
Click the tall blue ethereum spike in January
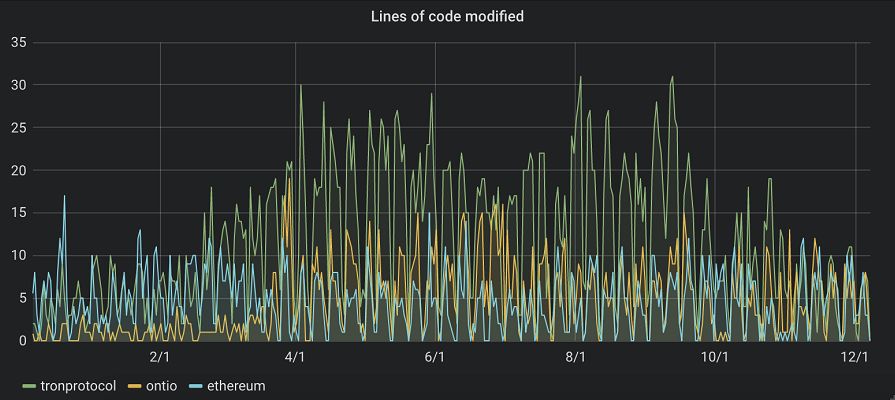tap(65, 197)
